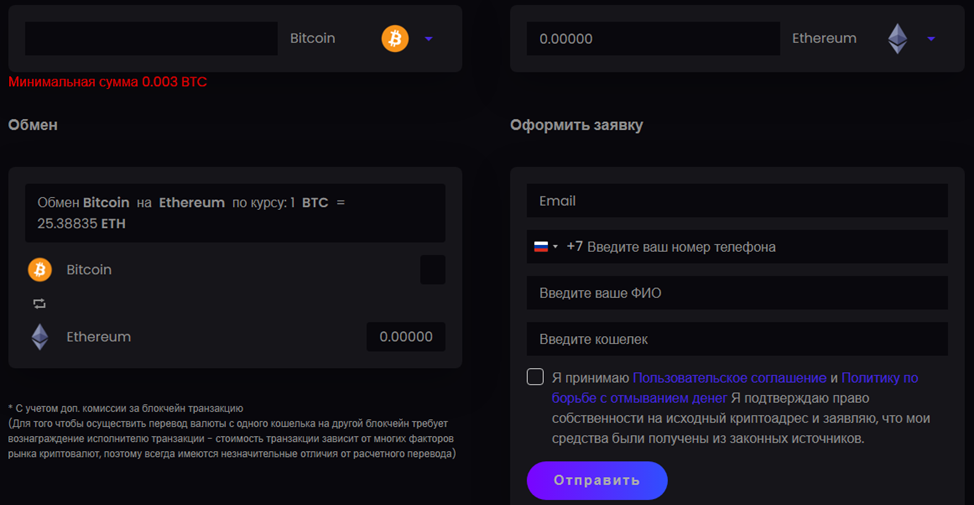Open the Пользовательское соглашение link
Viewport: 974px width, 505px height.
729,378
